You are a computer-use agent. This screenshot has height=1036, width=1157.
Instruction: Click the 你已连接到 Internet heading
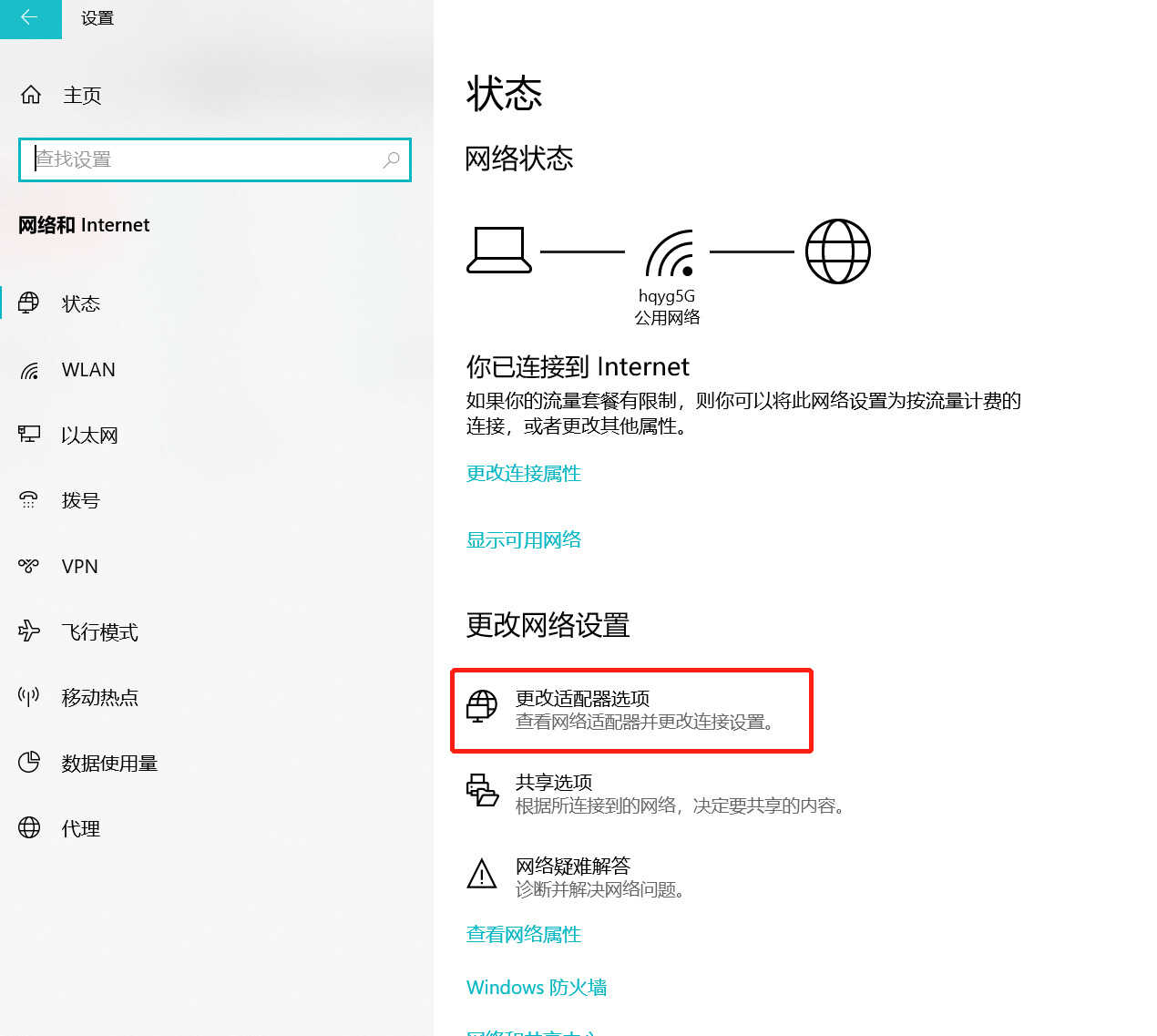coord(578,366)
